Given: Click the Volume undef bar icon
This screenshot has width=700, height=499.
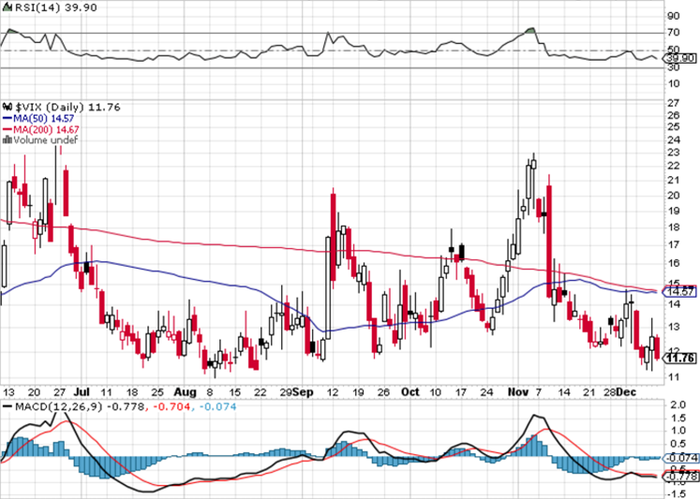Looking at the screenshot, I should coord(8,140).
